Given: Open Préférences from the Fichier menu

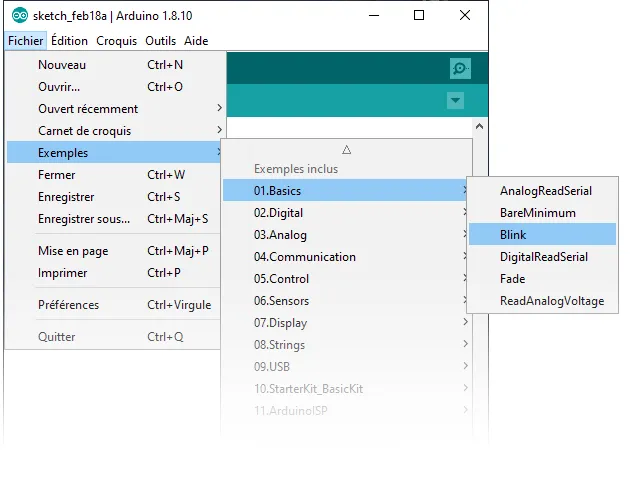Looking at the screenshot, I should [114, 305].
